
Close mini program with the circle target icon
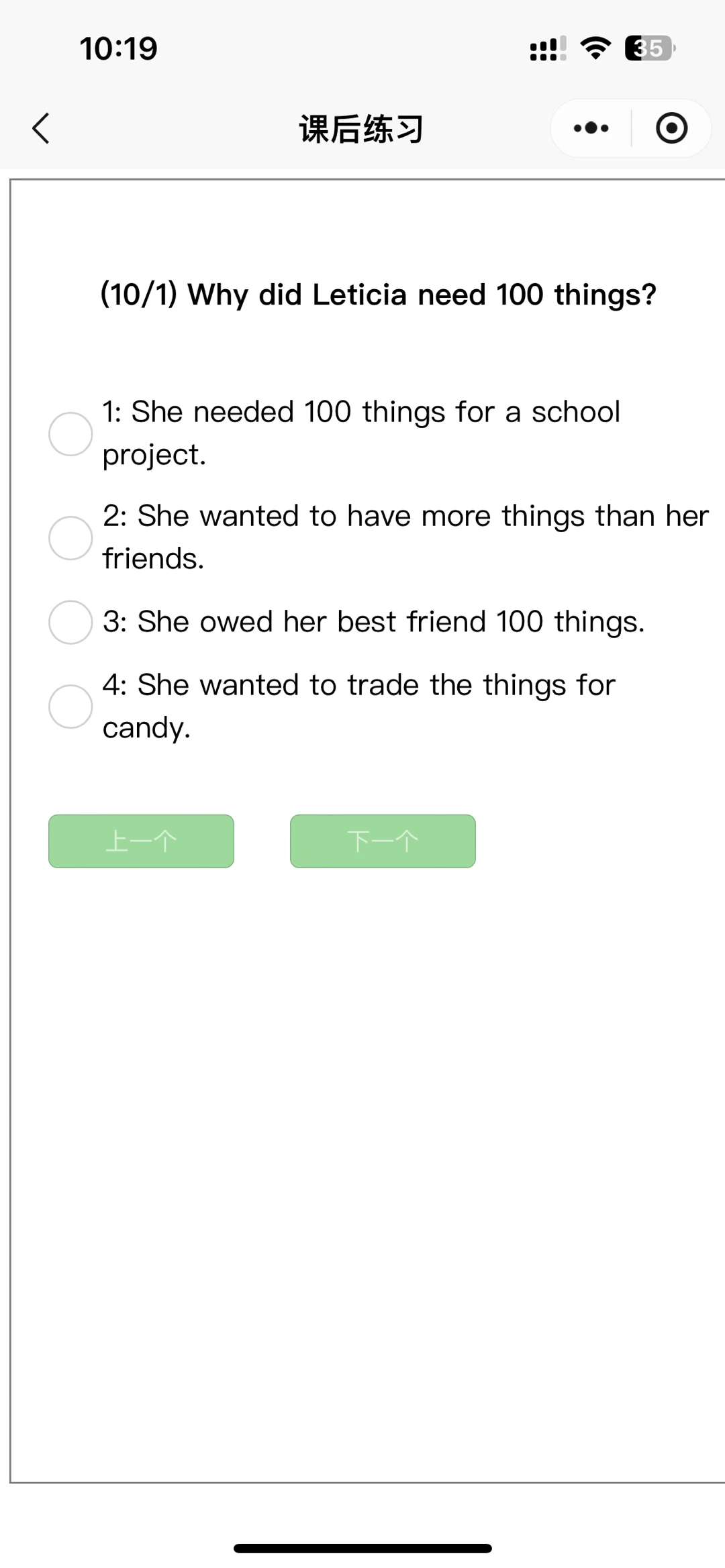(x=671, y=128)
